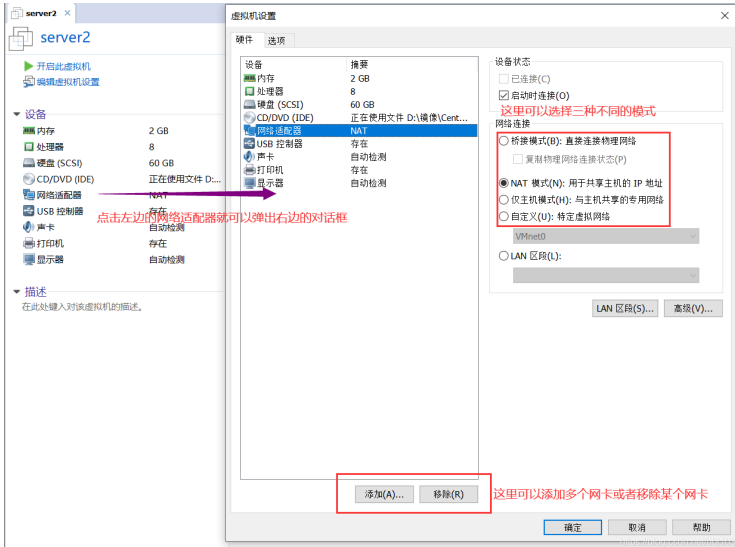Click the description text field

point(82,307)
